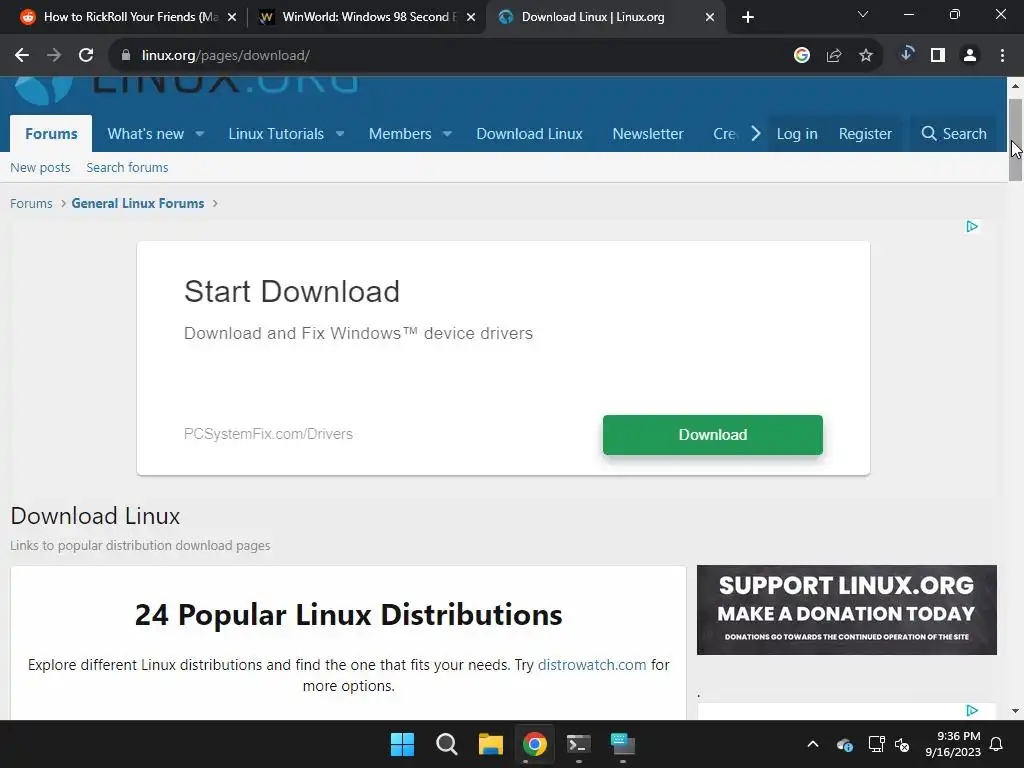Open Download Linux nav item
This screenshot has height=768, width=1024.
tap(530, 134)
